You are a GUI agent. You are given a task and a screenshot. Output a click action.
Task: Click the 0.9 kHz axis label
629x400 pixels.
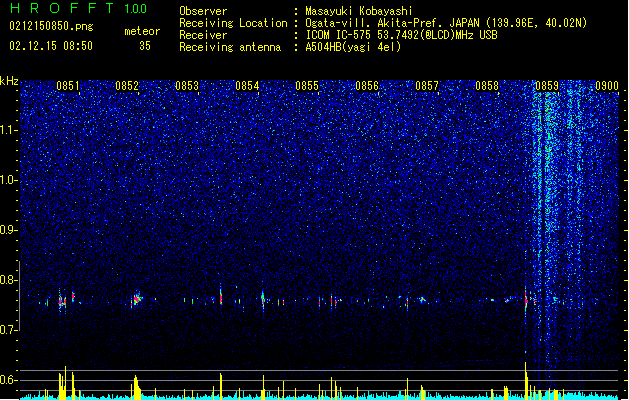[x=9, y=230]
